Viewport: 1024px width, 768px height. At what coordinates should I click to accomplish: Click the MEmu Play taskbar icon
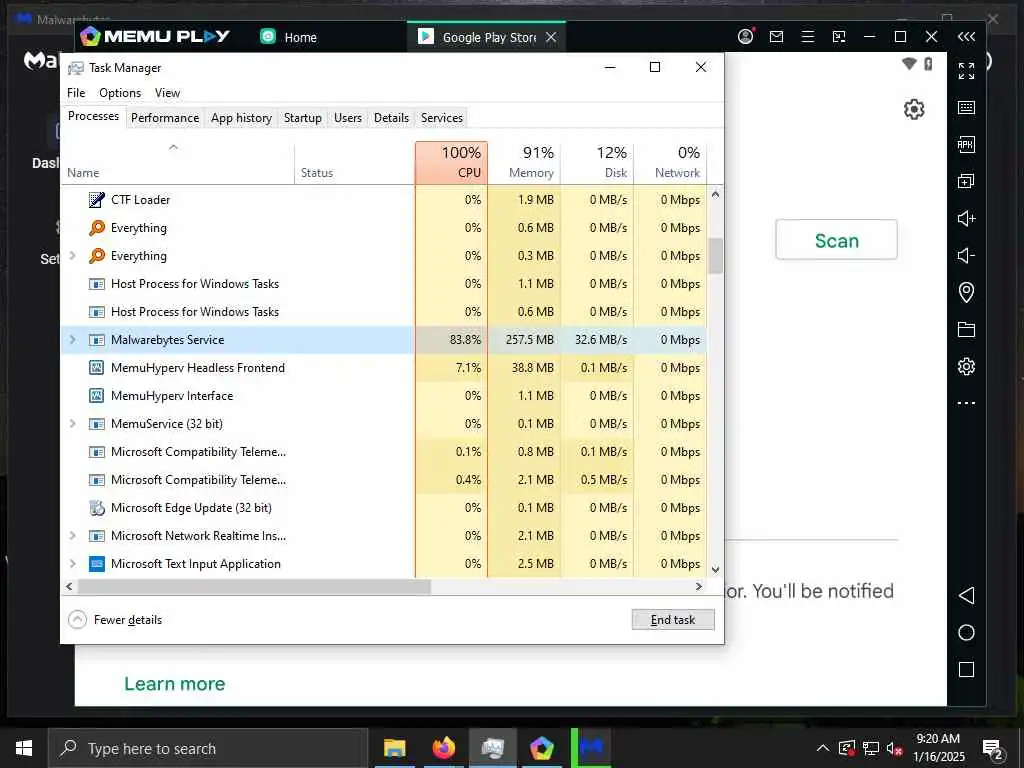click(x=541, y=748)
